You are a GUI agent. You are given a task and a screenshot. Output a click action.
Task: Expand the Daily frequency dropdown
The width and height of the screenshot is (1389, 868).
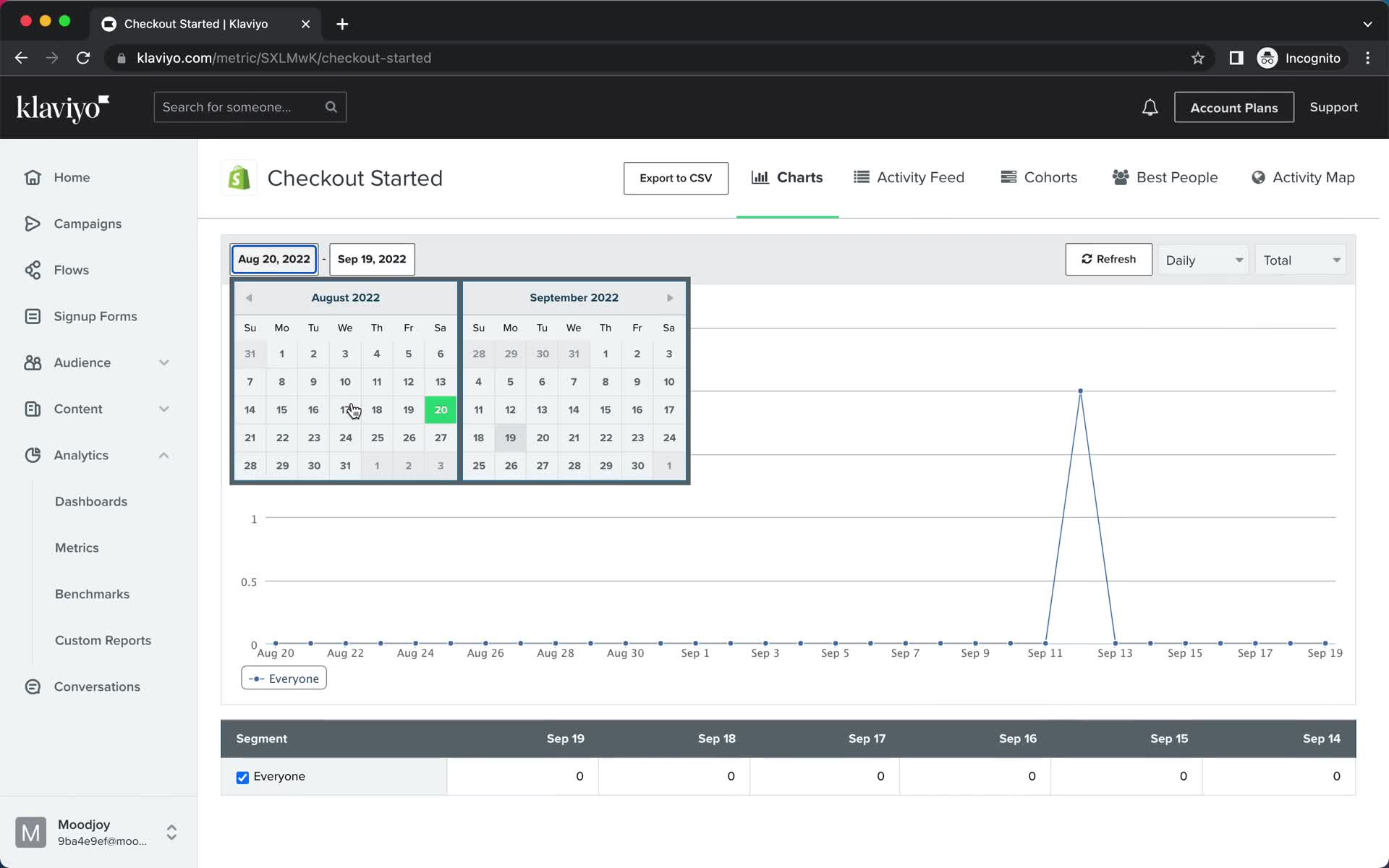click(1201, 260)
